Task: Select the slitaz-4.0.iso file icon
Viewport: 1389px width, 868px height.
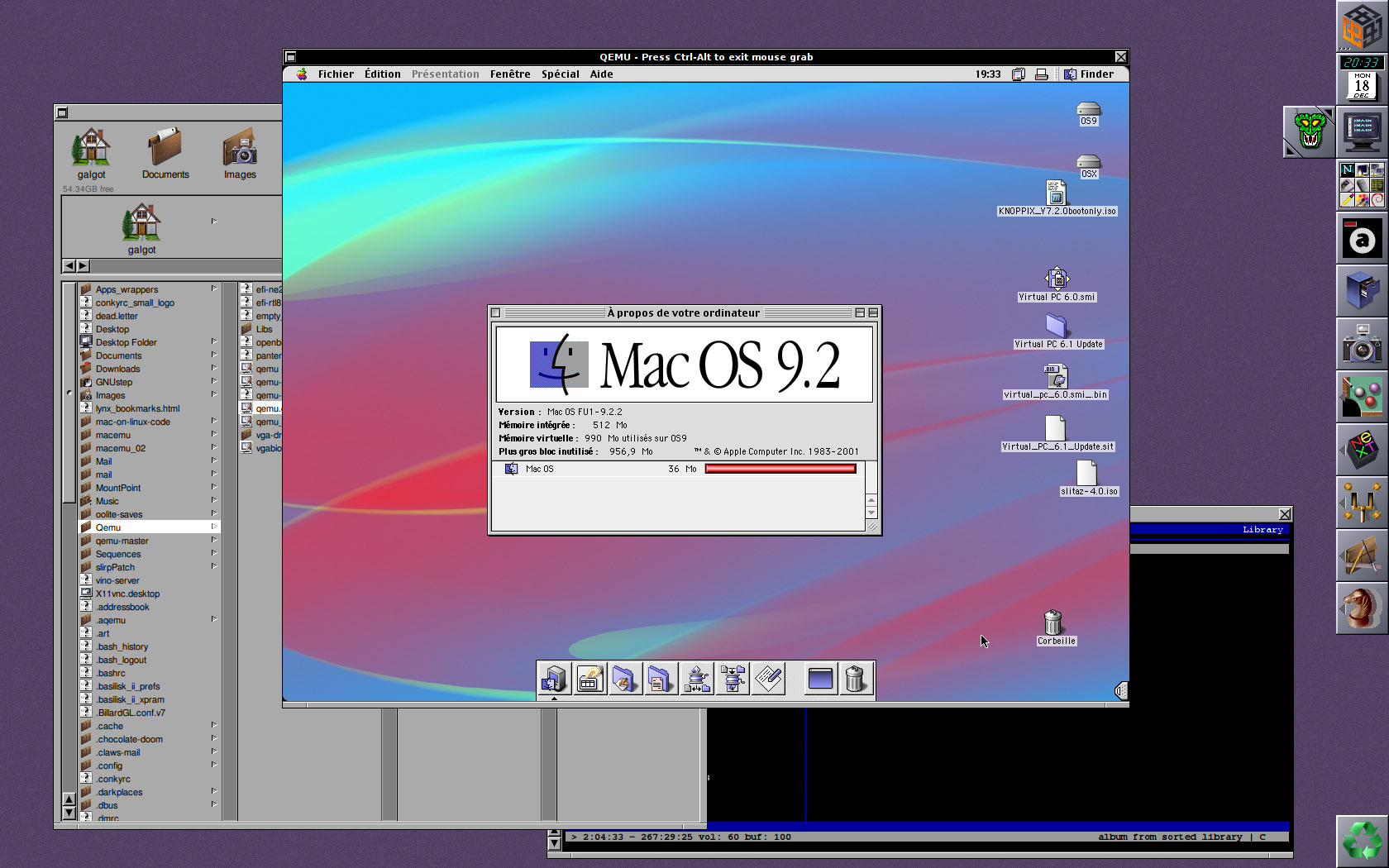Action: click(1086, 474)
